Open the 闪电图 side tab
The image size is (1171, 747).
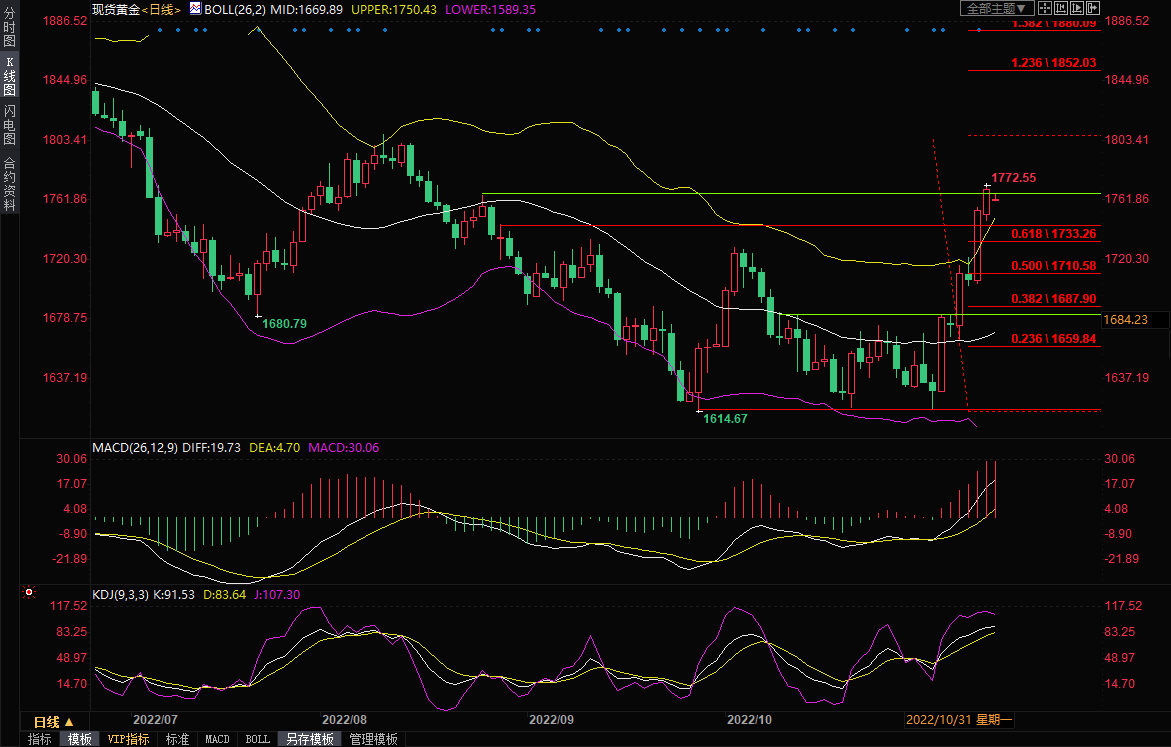coord(9,125)
